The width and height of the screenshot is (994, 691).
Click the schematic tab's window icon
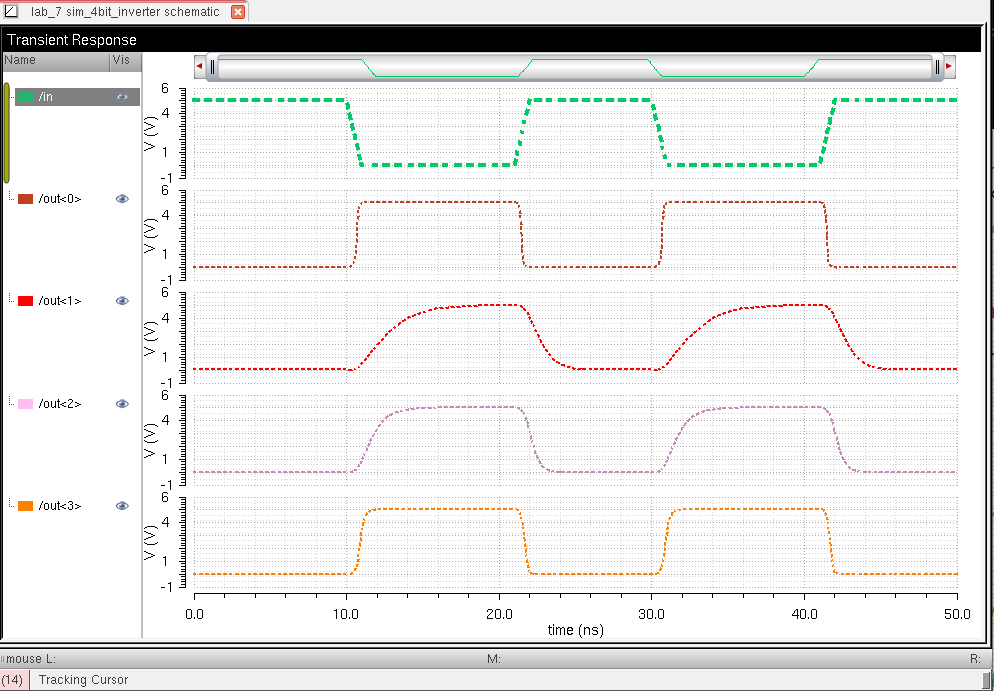click(x=10, y=11)
